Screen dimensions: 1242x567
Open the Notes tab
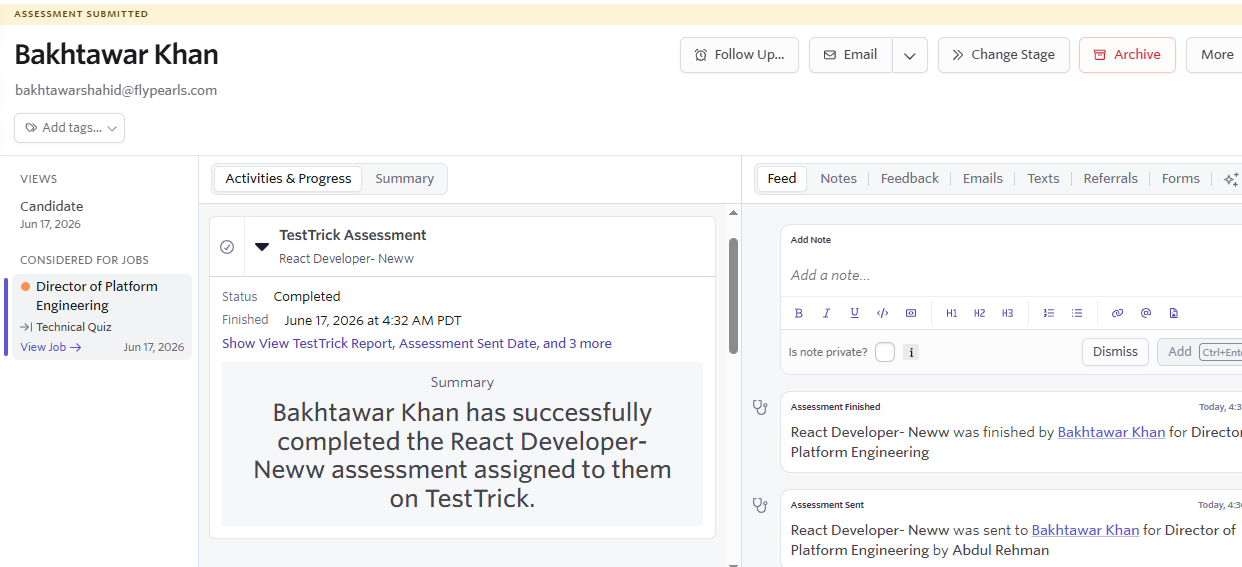(x=838, y=179)
